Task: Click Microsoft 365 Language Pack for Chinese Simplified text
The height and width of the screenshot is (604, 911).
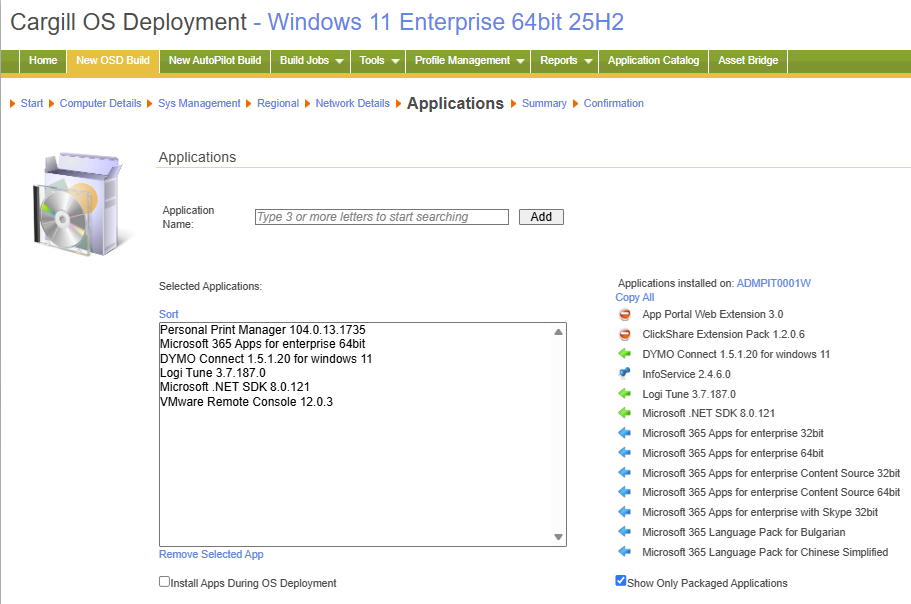Action: pyautogui.click(x=765, y=552)
